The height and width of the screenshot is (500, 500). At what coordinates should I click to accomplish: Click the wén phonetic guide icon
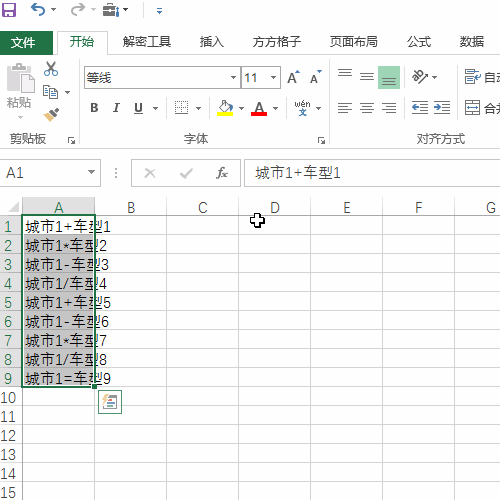point(302,108)
